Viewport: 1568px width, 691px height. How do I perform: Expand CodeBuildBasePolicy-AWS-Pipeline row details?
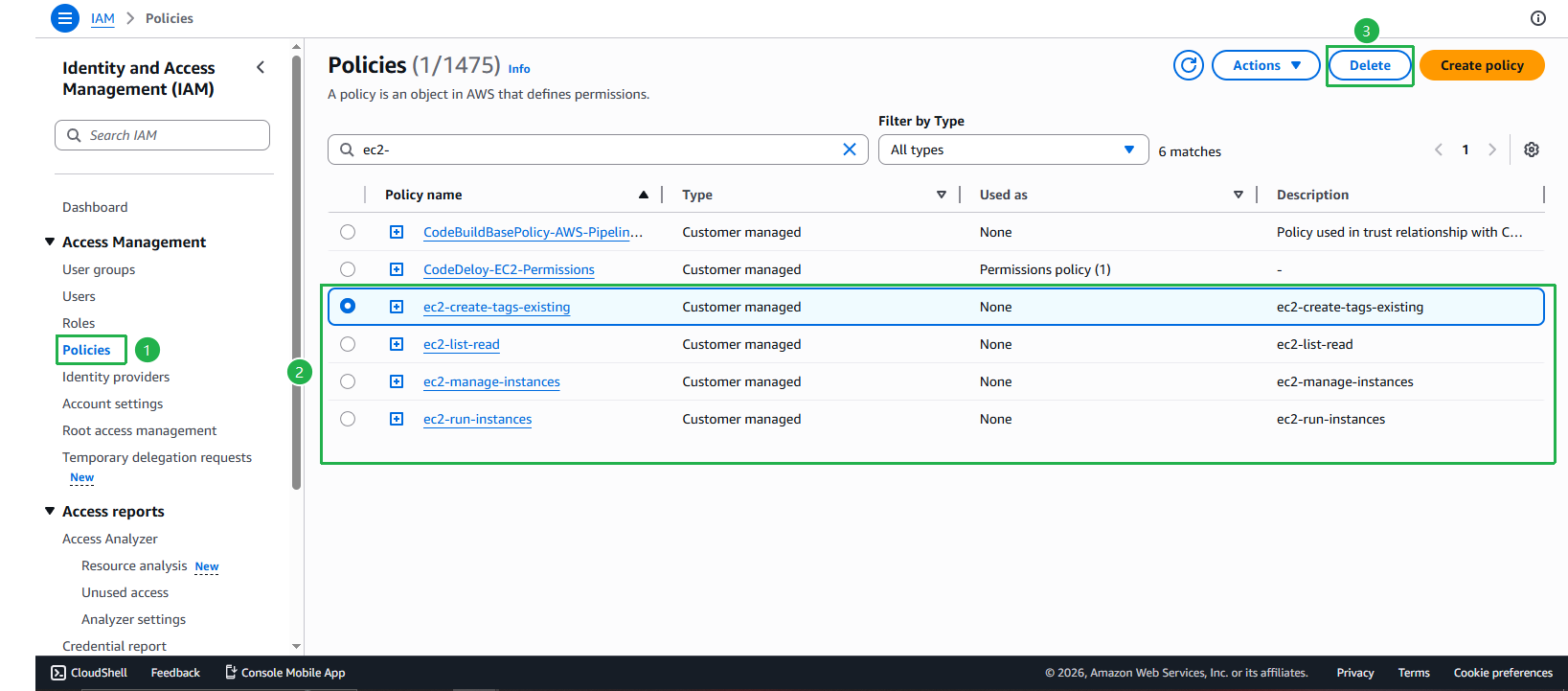click(397, 232)
